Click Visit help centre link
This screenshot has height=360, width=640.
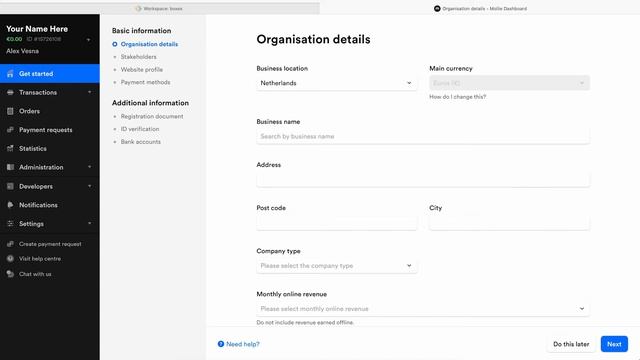pos(40,259)
